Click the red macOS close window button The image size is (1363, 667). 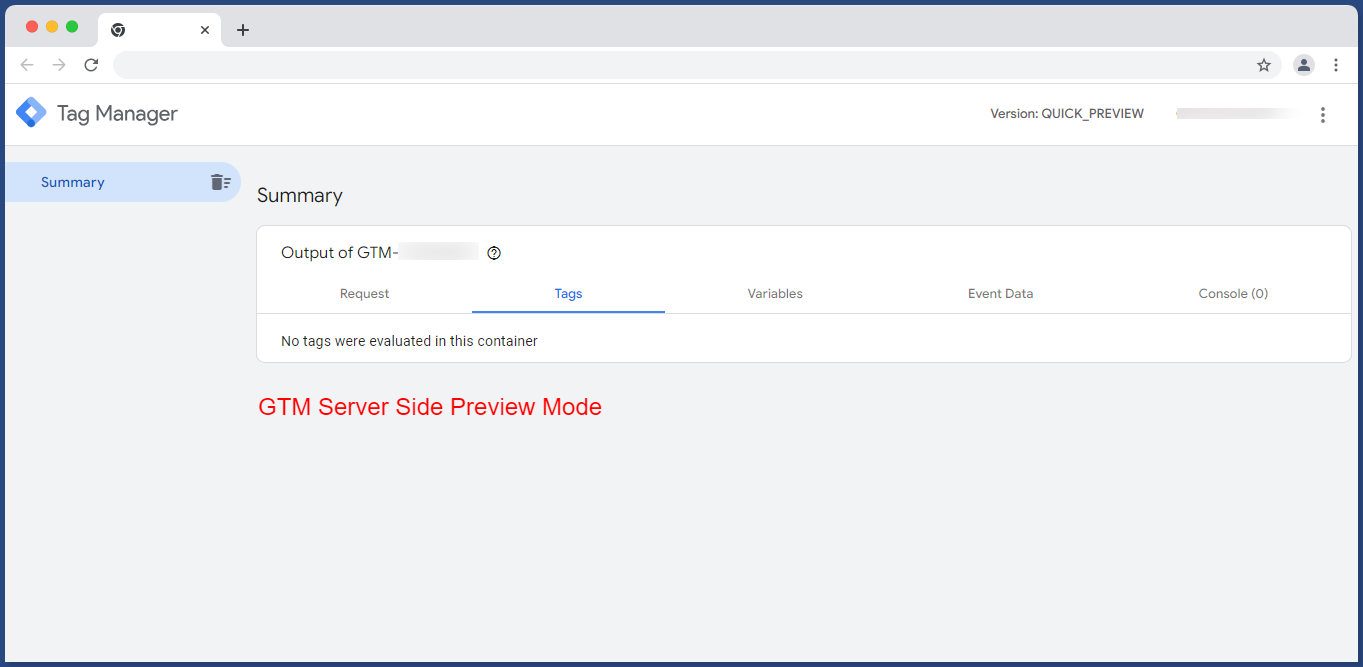[32, 27]
